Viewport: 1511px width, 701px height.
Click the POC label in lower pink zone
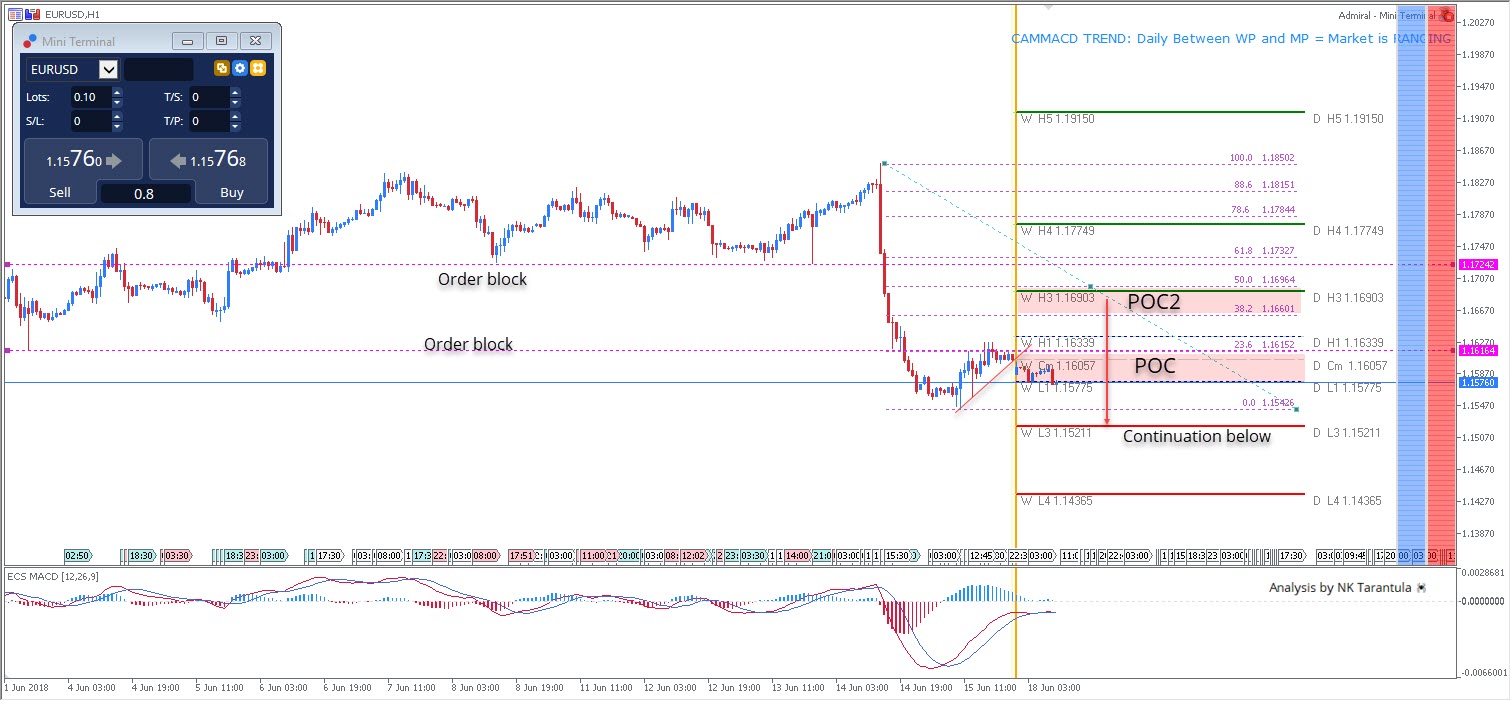pyautogui.click(x=1154, y=367)
